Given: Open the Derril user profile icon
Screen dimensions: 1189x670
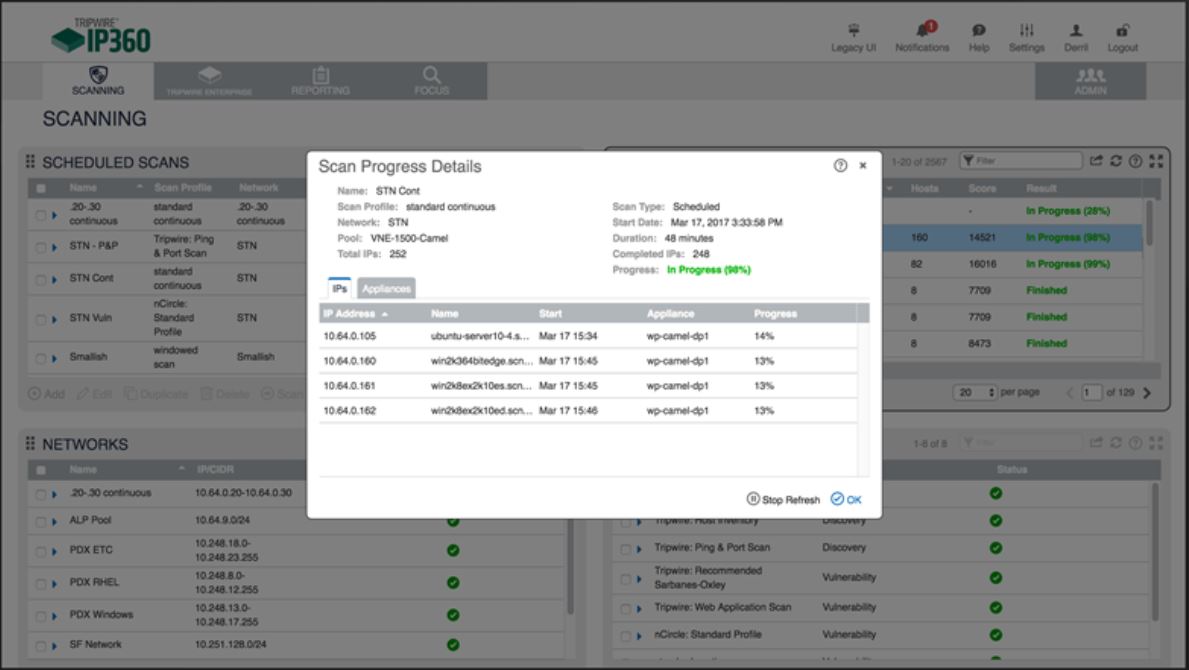Looking at the screenshot, I should point(1076,30).
